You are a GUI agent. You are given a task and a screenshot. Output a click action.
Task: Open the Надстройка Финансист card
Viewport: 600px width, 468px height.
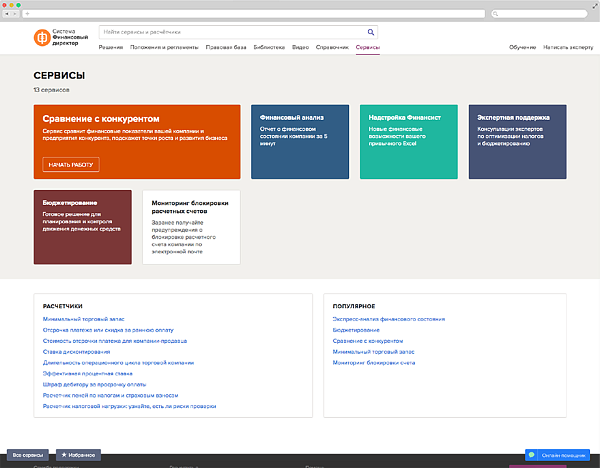coord(409,142)
